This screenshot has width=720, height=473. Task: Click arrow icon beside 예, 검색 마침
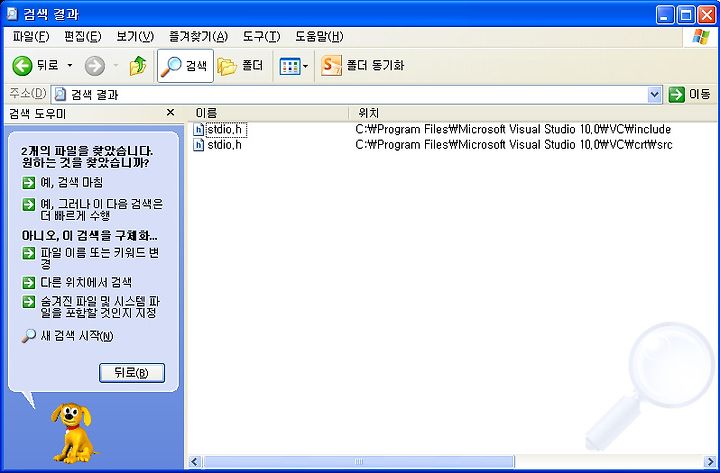tap(28, 183)
